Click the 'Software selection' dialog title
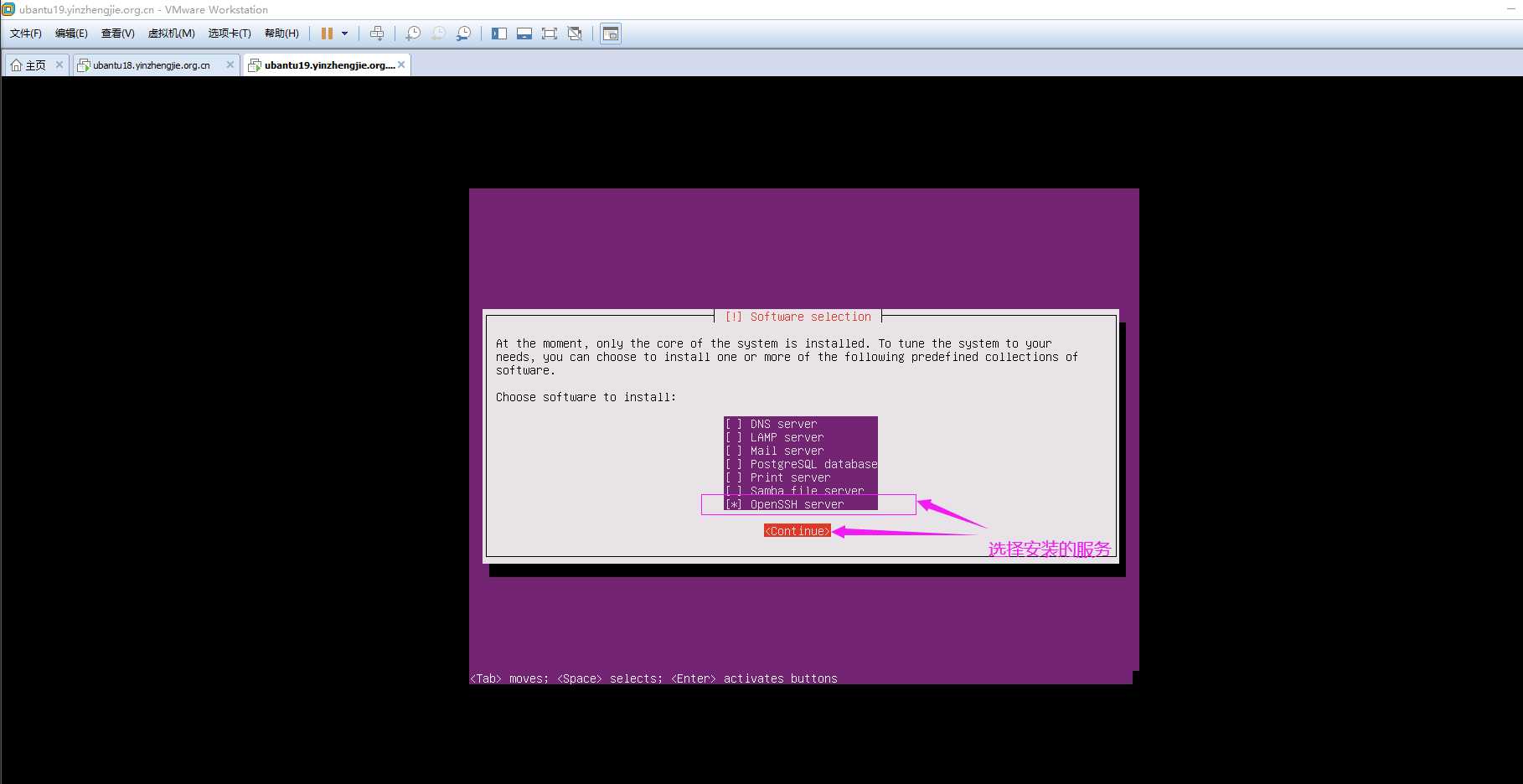 (x=798, y=317)
